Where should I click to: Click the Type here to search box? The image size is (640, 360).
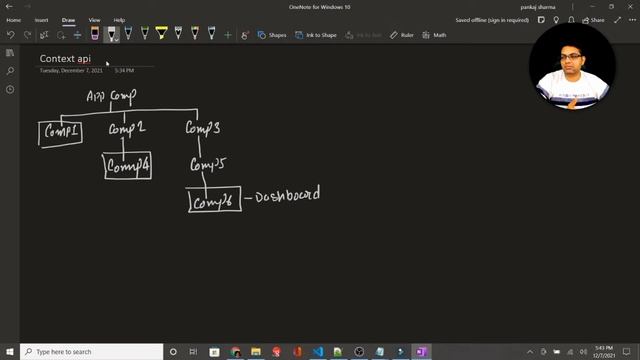tap(91, 351)
